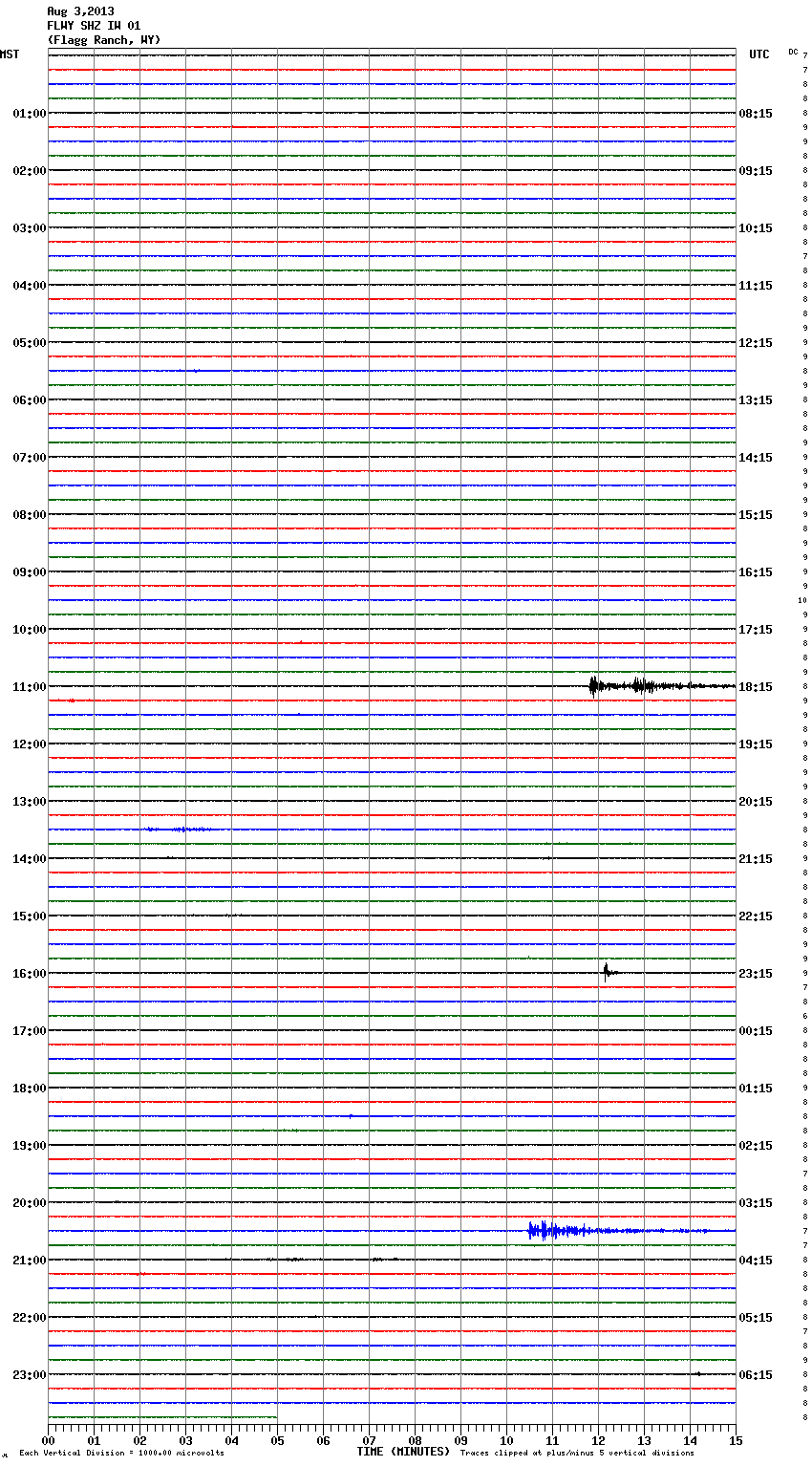Click the UTC time label '18:15'
The height and width of the screenshot is (1466, 812).
click(756, 687)
